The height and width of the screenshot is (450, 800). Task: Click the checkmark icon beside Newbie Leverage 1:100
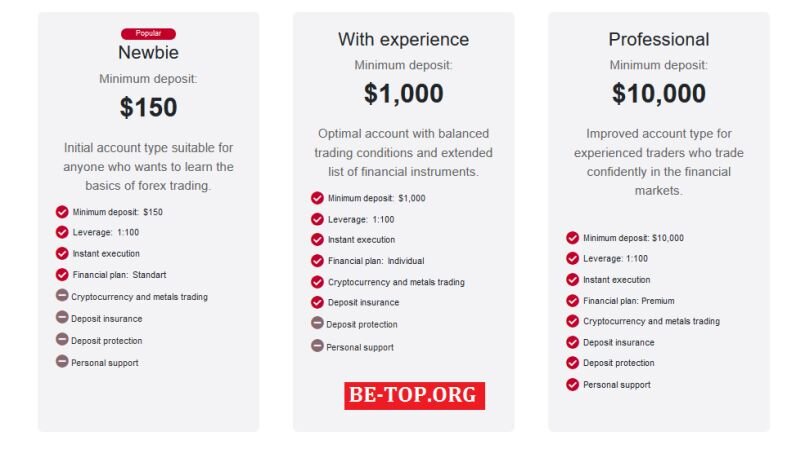click(x=62, y=232)
